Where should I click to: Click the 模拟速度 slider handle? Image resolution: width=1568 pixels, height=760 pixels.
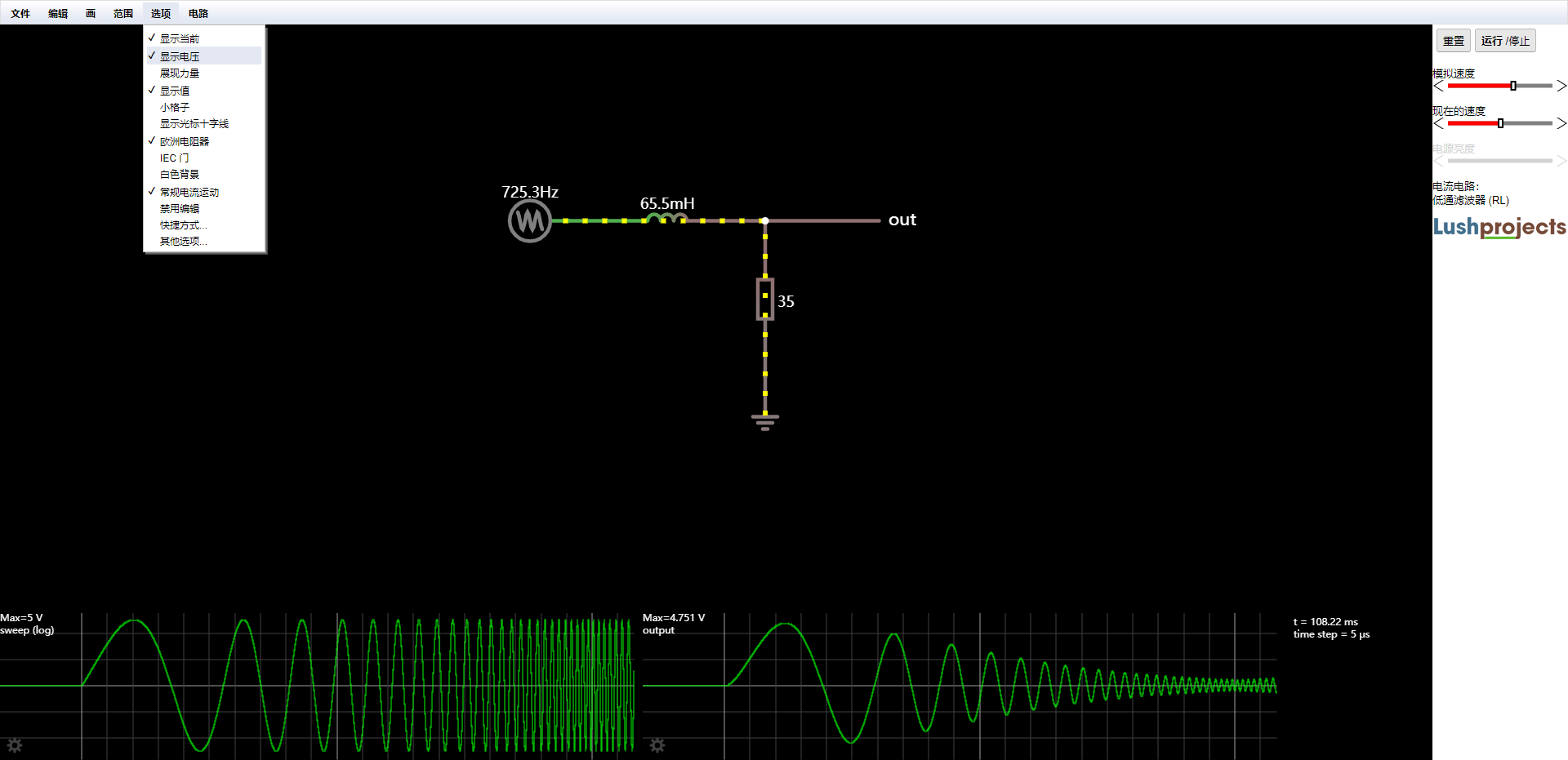(x=1513, y=86)
